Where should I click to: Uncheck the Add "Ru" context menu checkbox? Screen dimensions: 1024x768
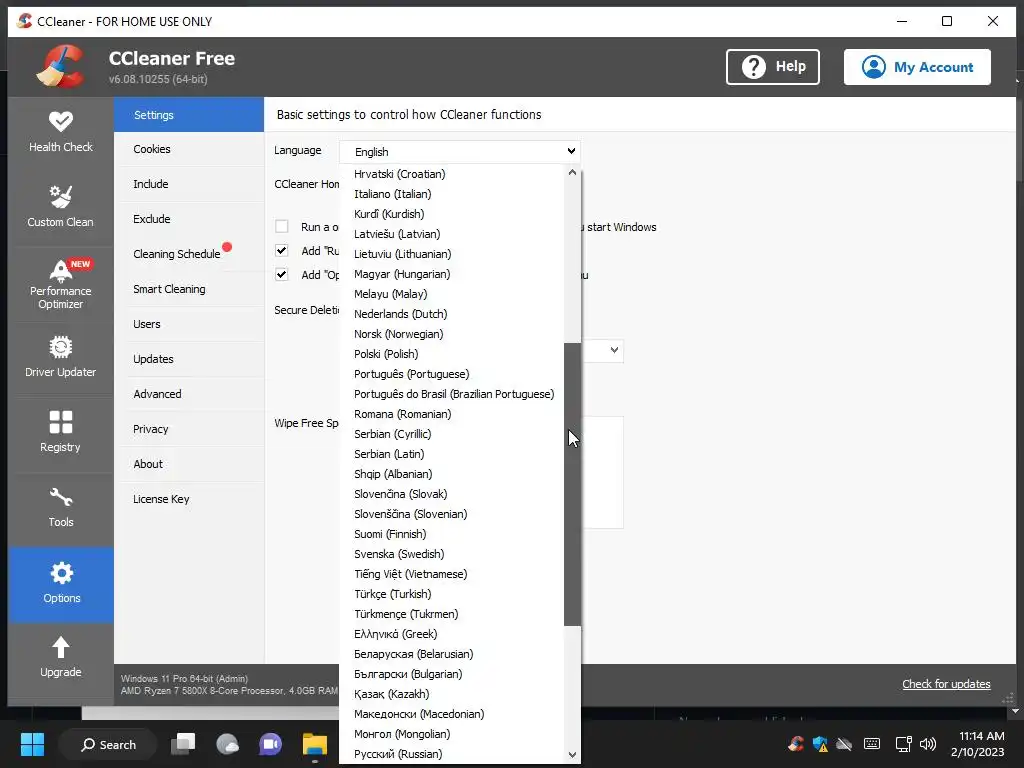click(281, 251)
